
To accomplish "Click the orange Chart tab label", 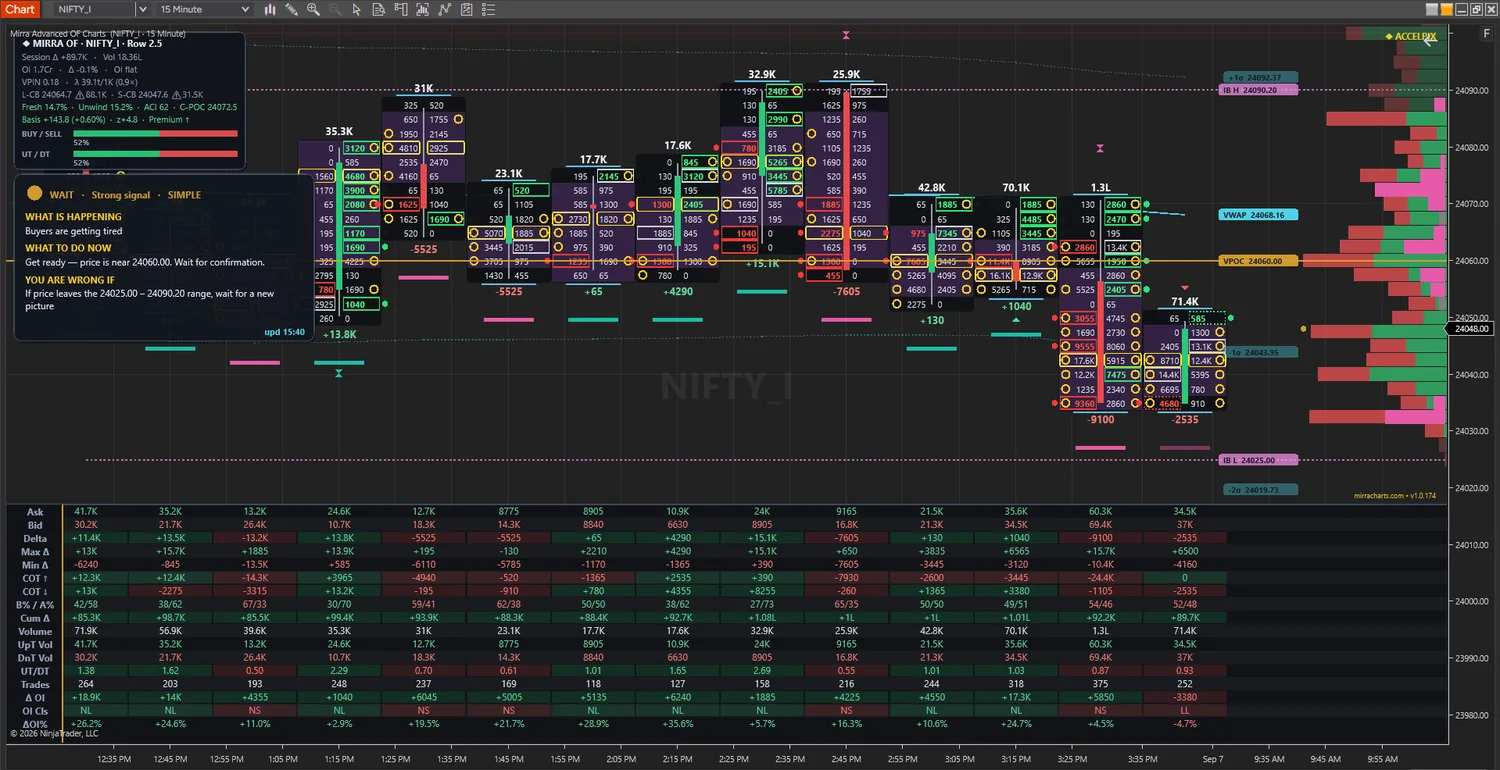I will 19,9.
